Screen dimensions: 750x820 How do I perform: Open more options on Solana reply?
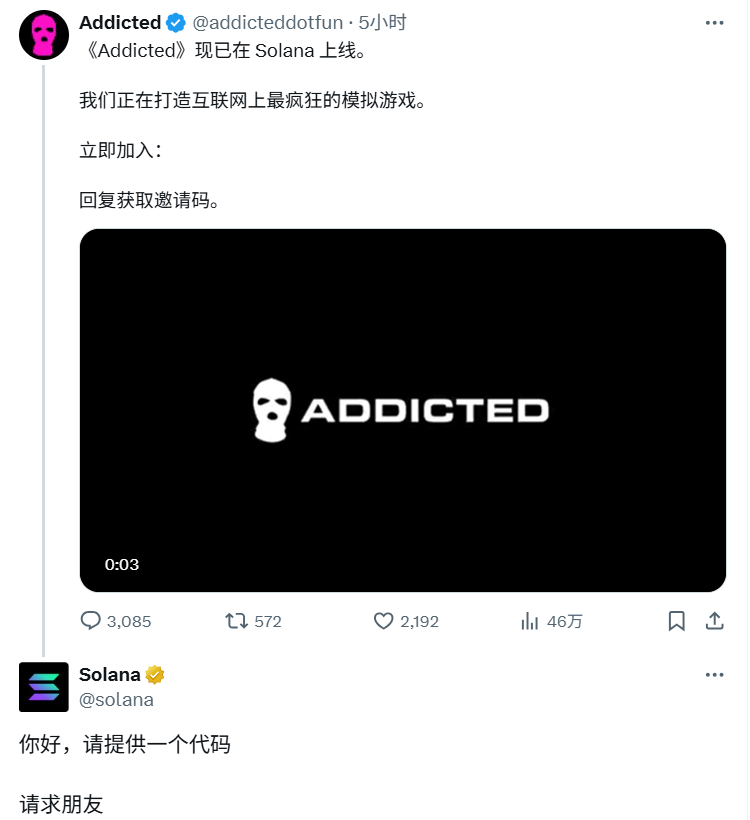(714, 675)
